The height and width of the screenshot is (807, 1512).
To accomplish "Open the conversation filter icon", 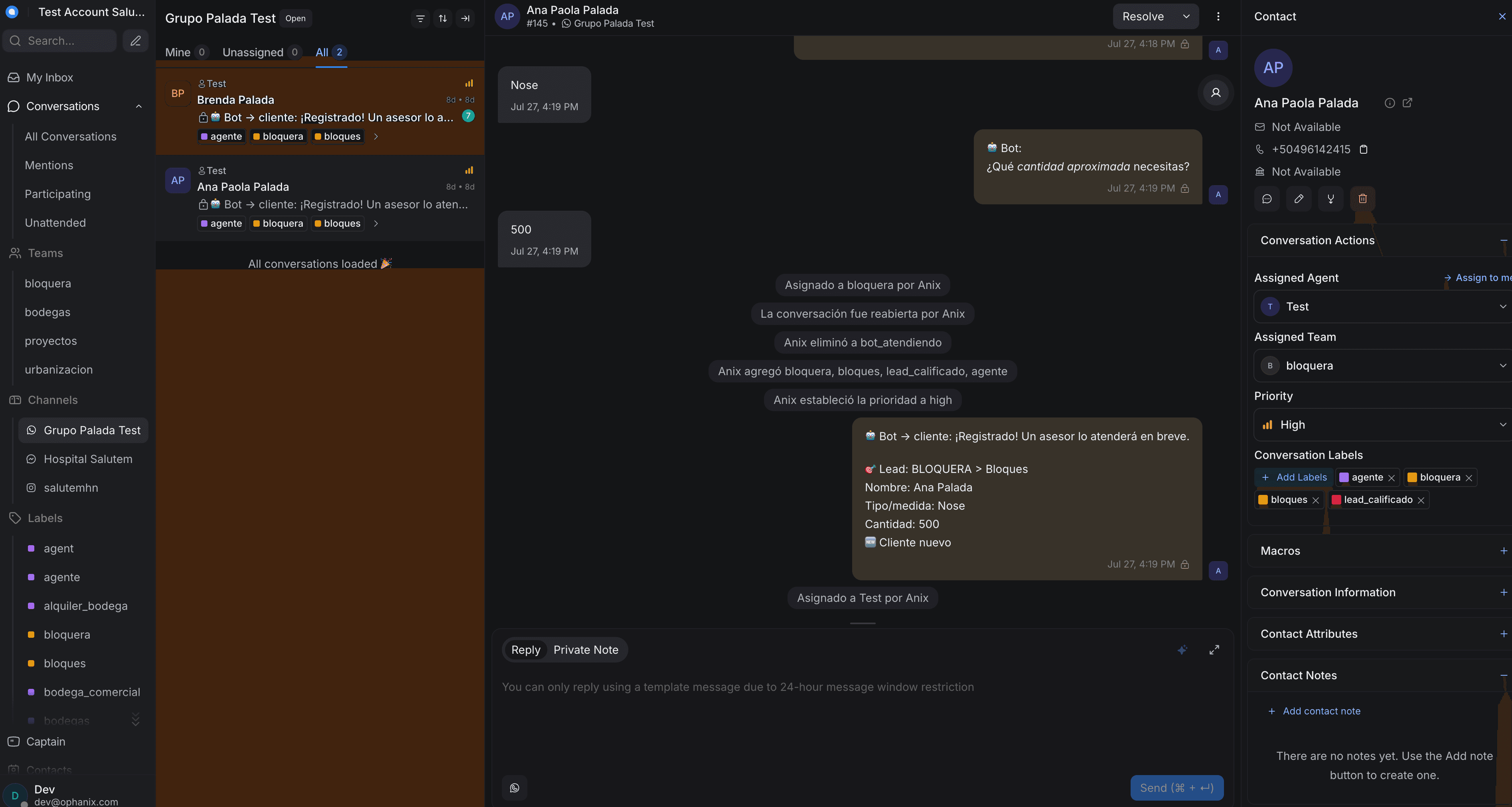I will point(420,18).
